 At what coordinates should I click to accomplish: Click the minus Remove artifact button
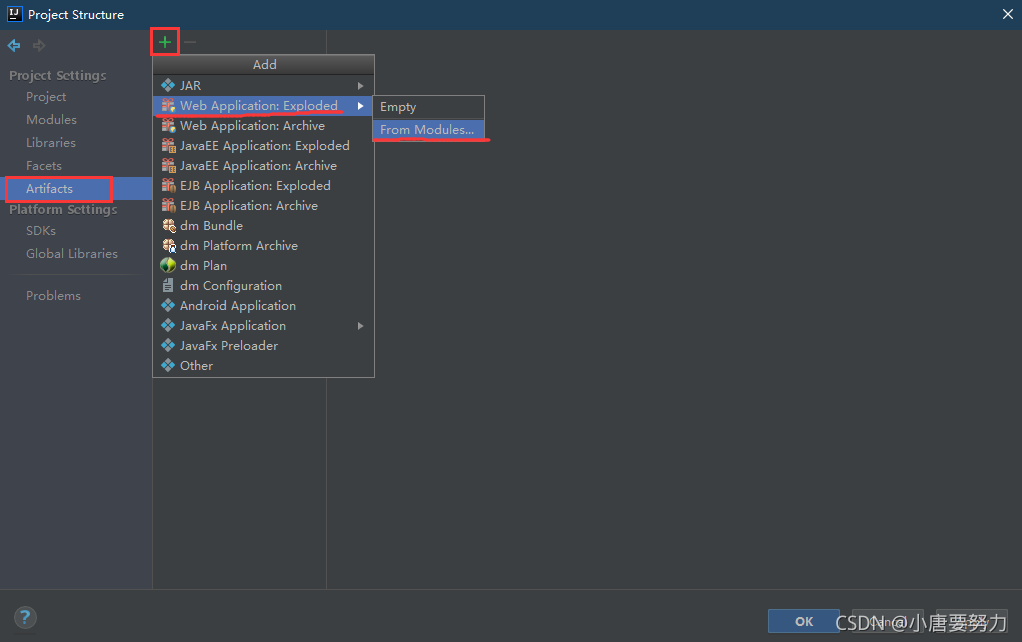coord(190,42)
